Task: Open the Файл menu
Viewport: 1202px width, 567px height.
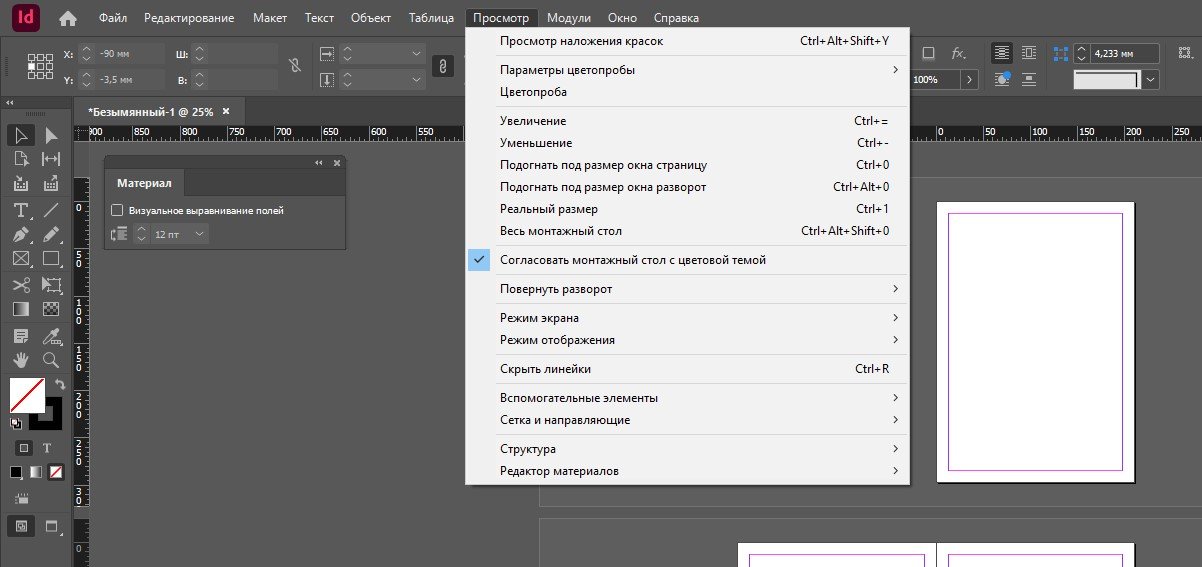Action: coord(112,18)
